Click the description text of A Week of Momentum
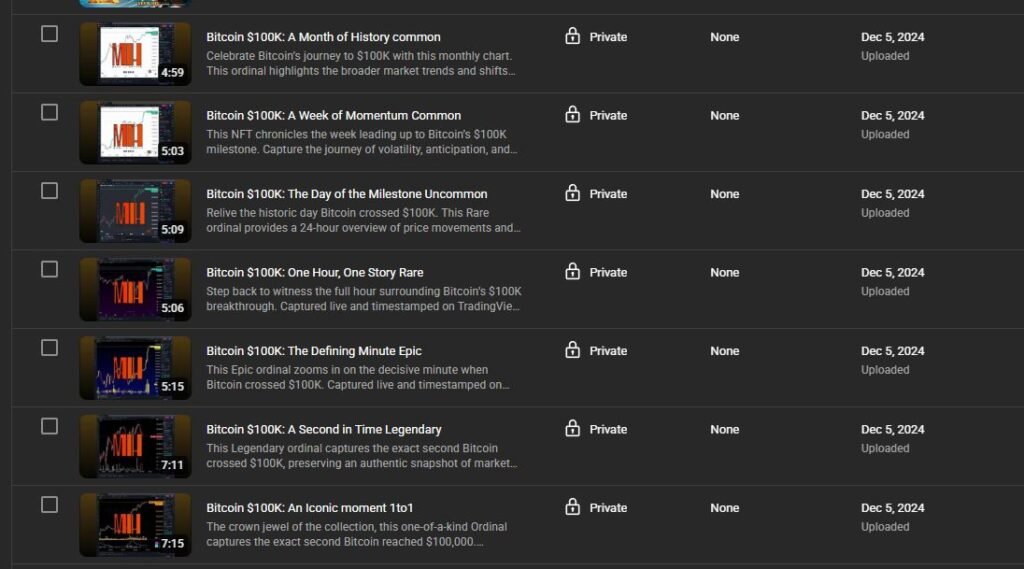Screen dimensions: 1024x569 point(362,142)
